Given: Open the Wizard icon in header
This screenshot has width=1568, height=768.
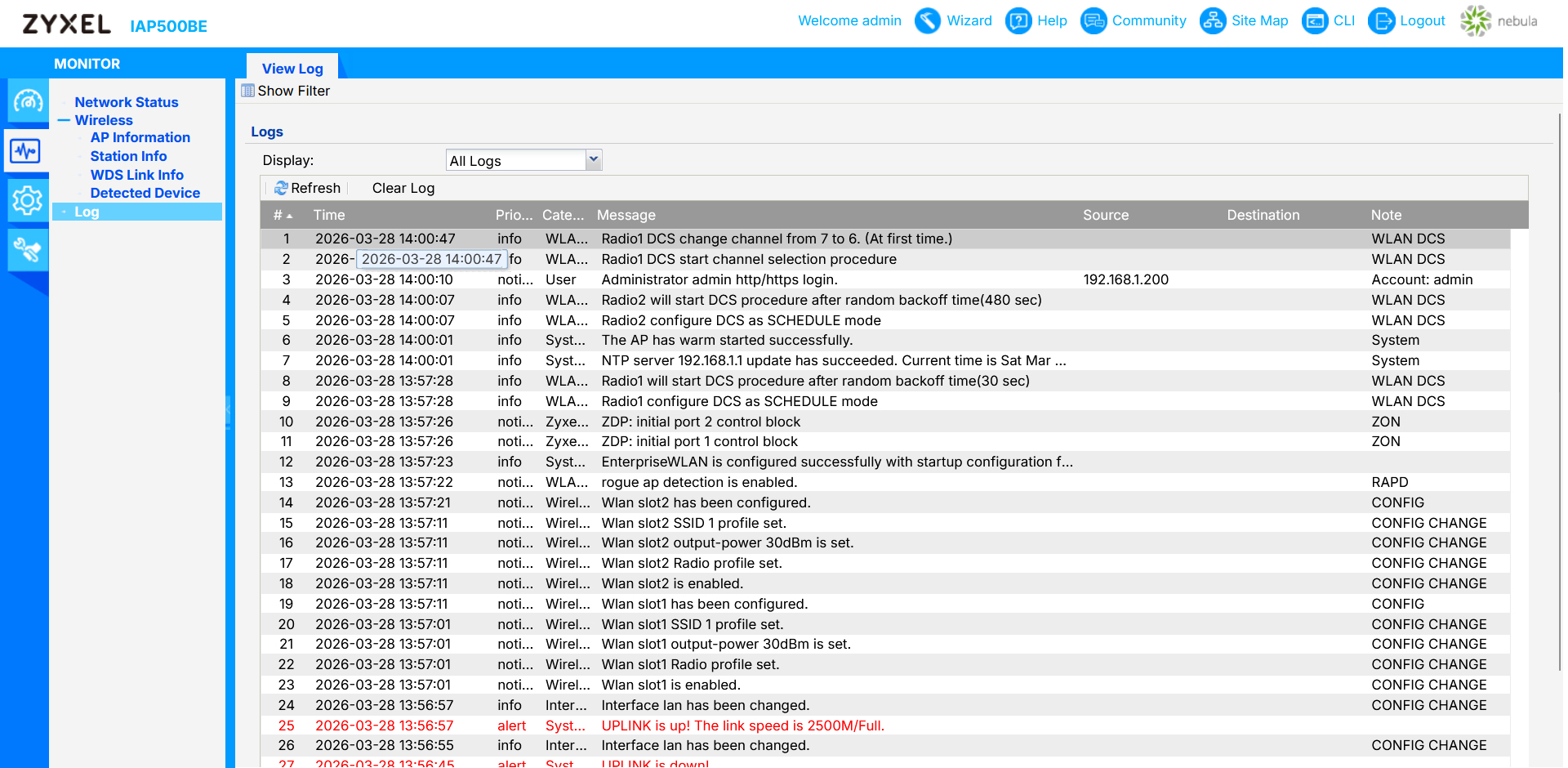Looking at the screenshot, I should click(x=927, y=20).
